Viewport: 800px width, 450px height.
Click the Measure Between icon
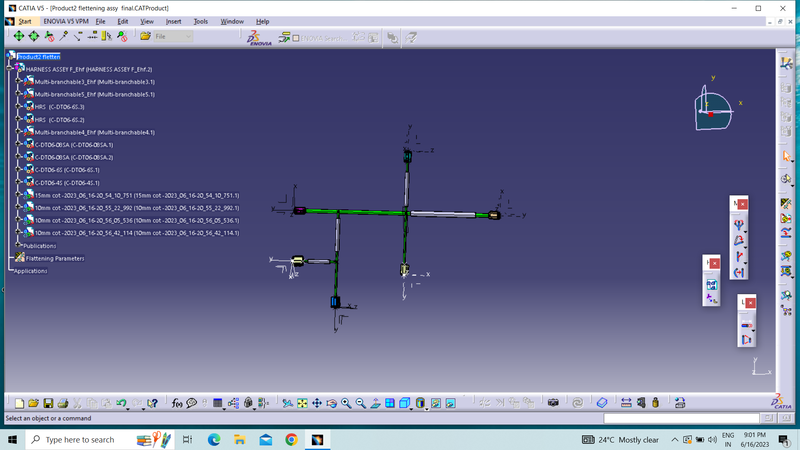[626, 404]
